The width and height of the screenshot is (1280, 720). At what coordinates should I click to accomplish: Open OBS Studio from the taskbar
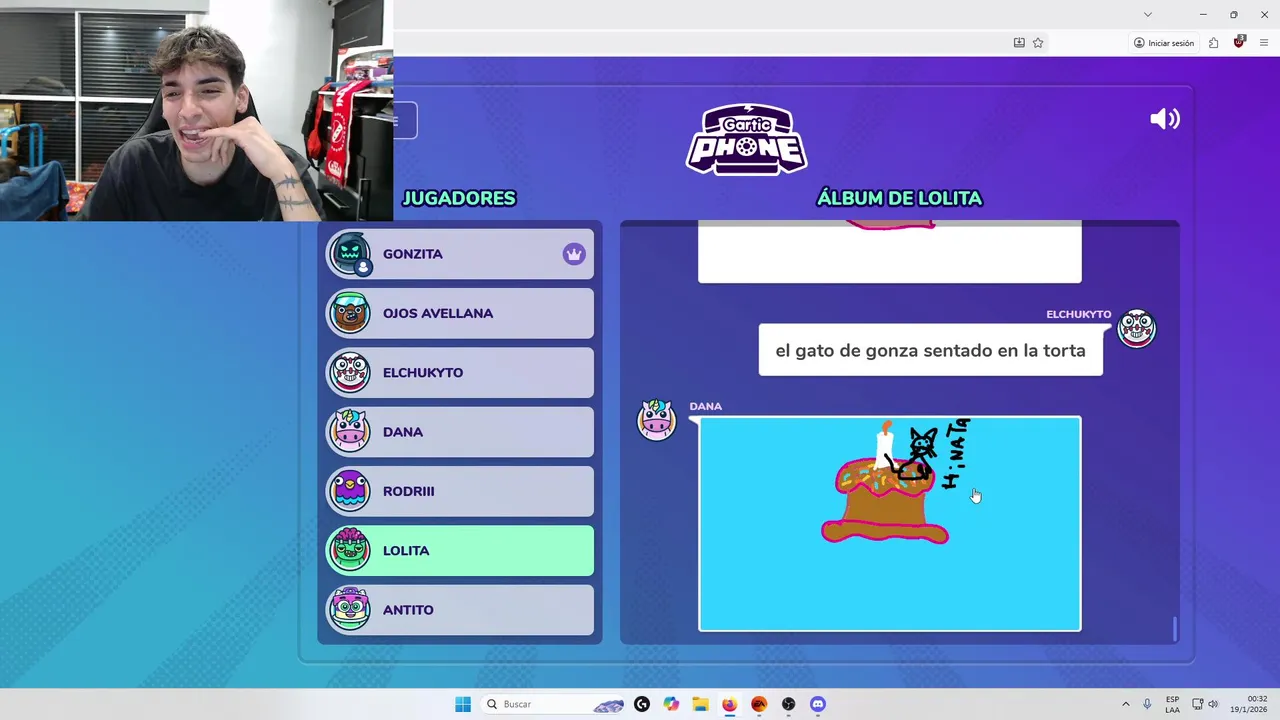pyautogui.click(x=788, y=704)
